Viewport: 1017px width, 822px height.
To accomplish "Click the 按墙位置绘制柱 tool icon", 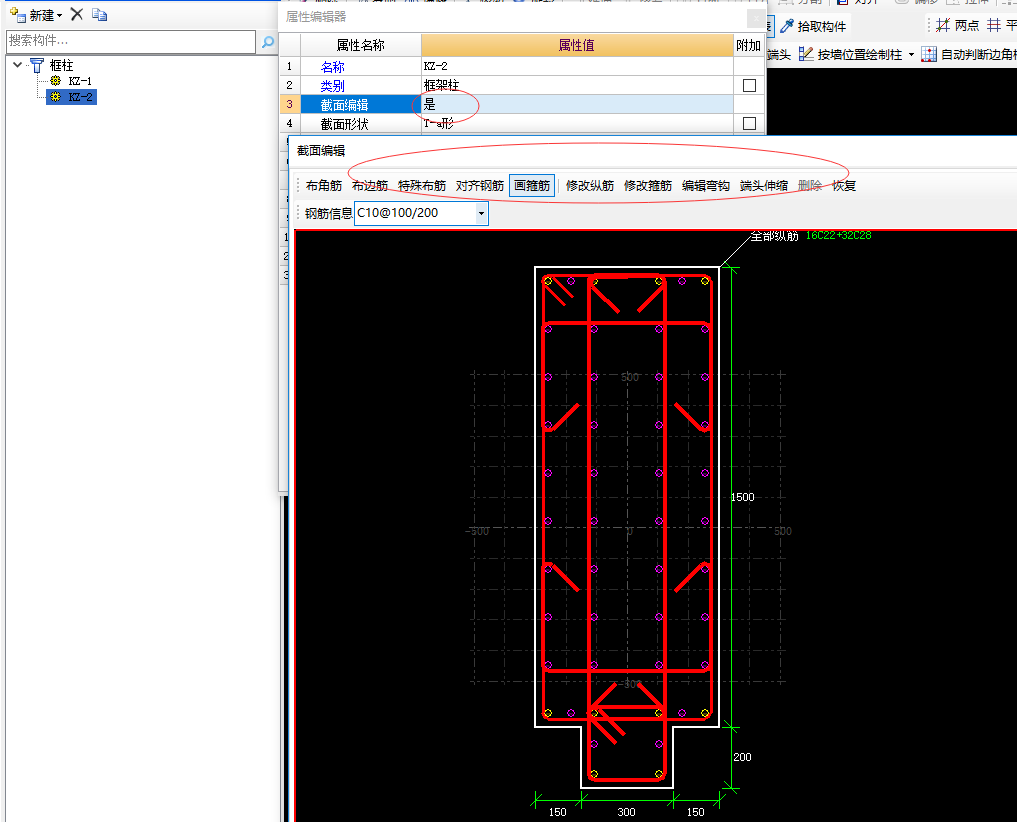I will click(x=805, y=55).
